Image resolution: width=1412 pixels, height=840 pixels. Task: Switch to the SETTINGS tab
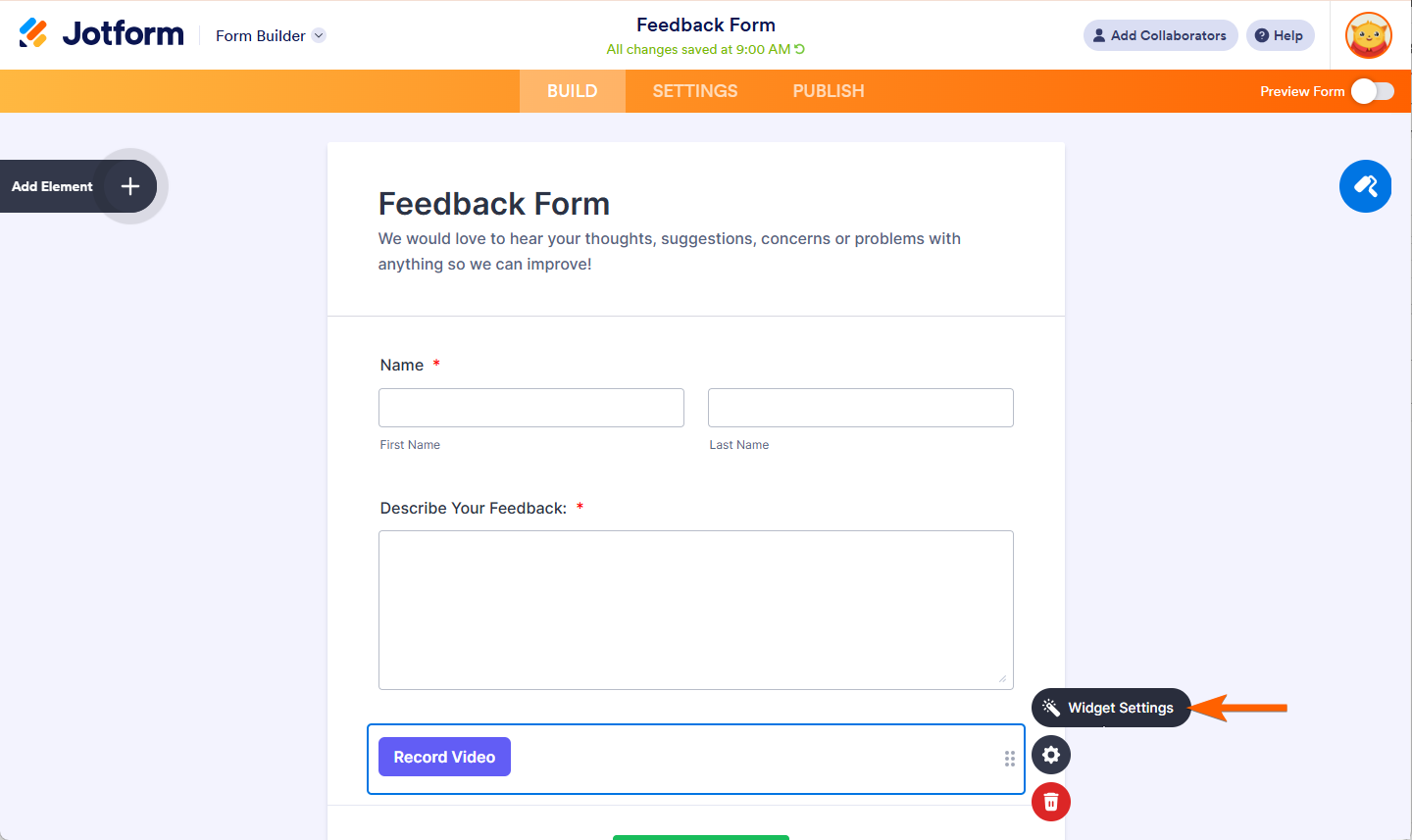pos(695,91)
